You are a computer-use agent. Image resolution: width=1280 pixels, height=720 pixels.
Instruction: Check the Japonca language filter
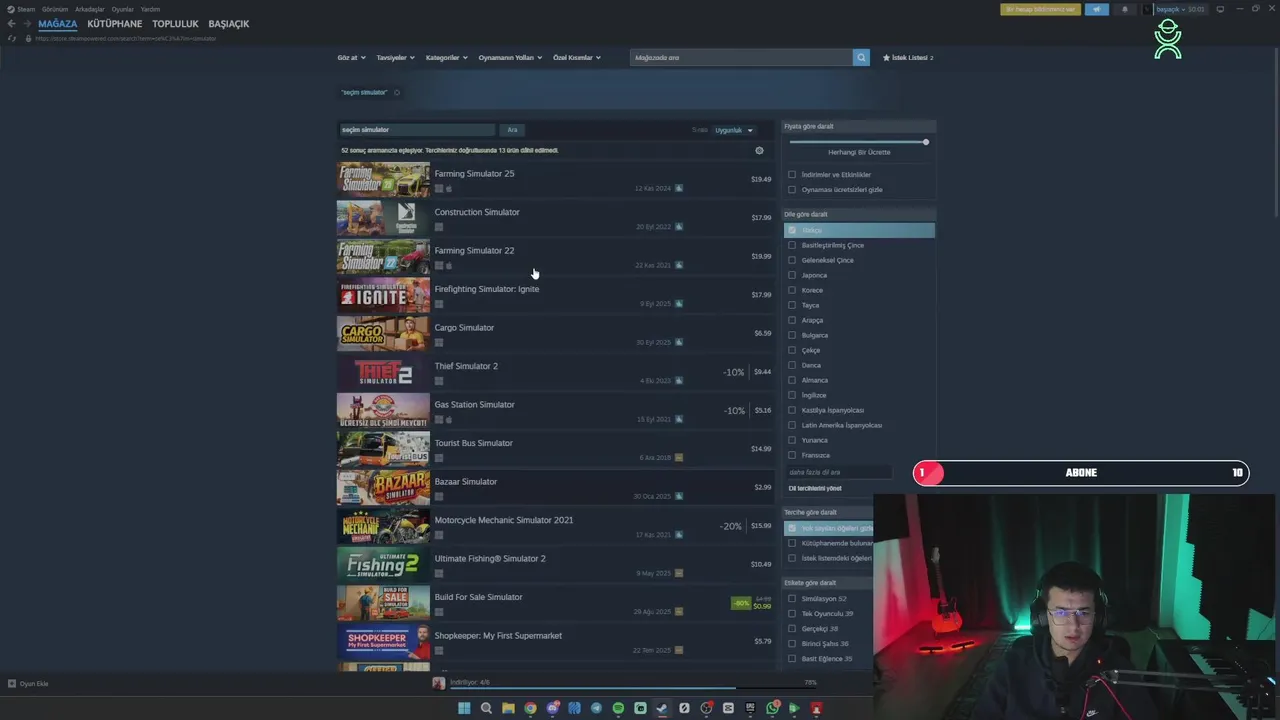coord(792,275)
